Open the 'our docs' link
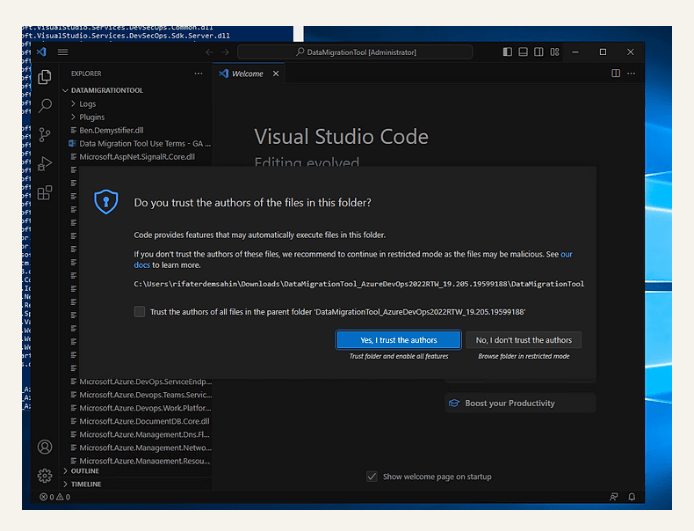 (566, 254)
